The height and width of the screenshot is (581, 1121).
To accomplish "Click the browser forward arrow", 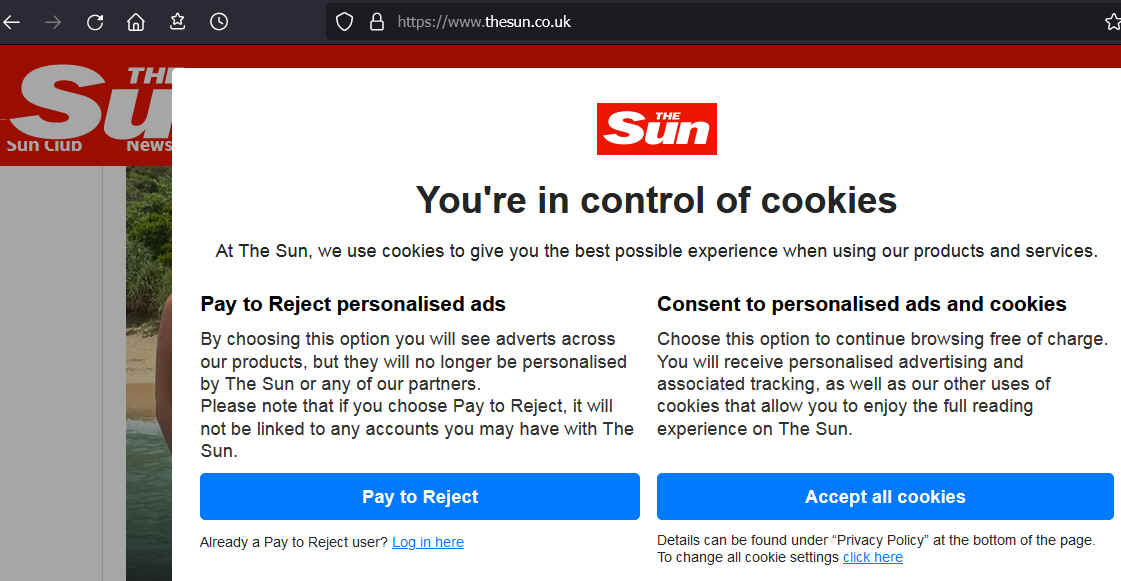I will pyautogui.click(x=53, y=22).
